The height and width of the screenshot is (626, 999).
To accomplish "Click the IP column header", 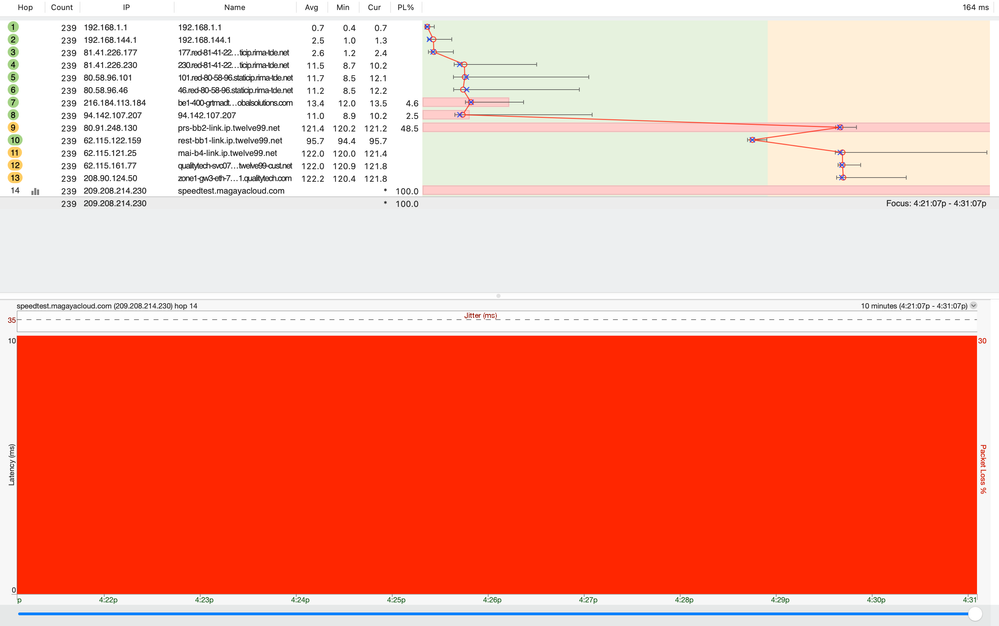I will click(126, 7).
